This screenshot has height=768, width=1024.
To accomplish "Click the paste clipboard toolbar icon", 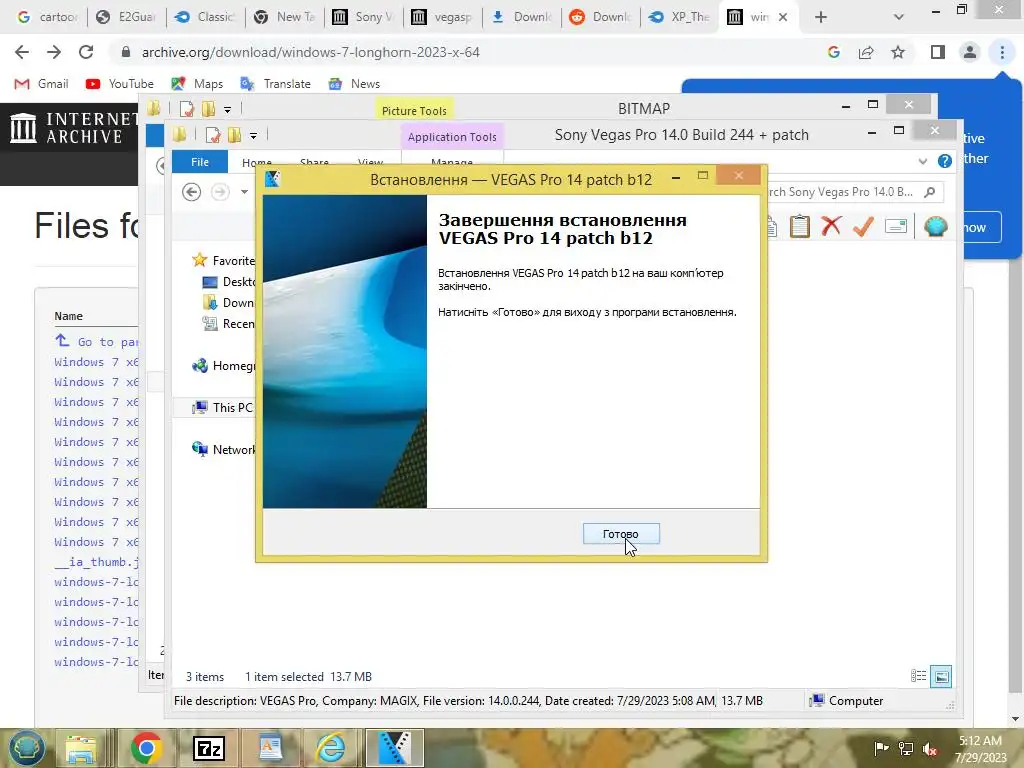I will click(x=799, y=227).
